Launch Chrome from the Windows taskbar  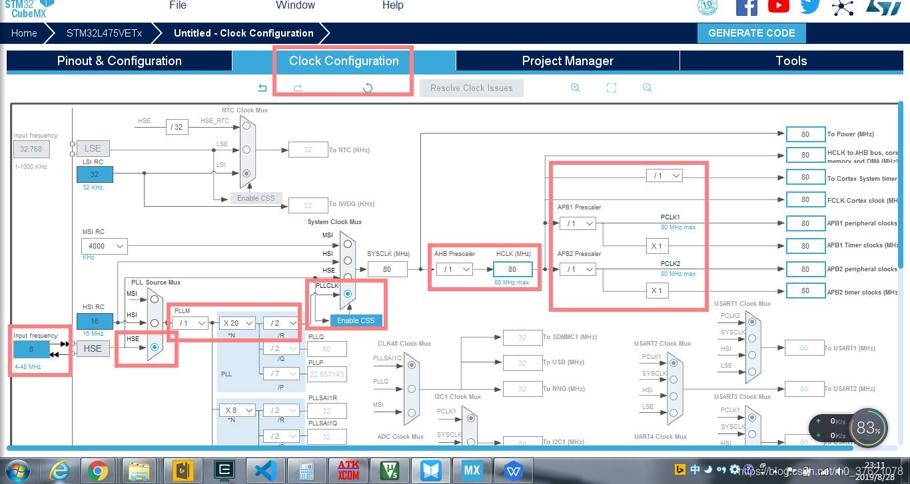click(x=98, y=470)
